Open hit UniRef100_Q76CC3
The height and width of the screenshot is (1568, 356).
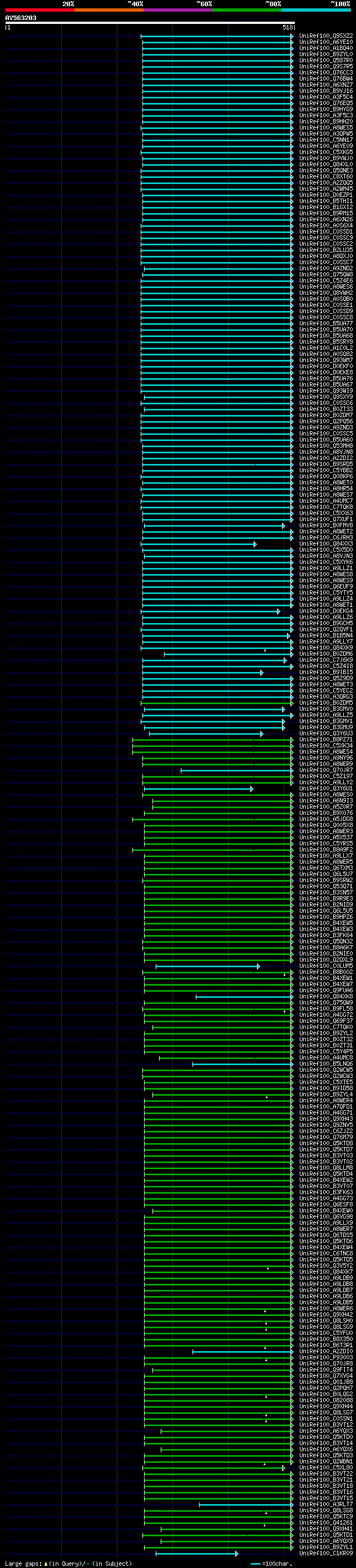point(326,72)
